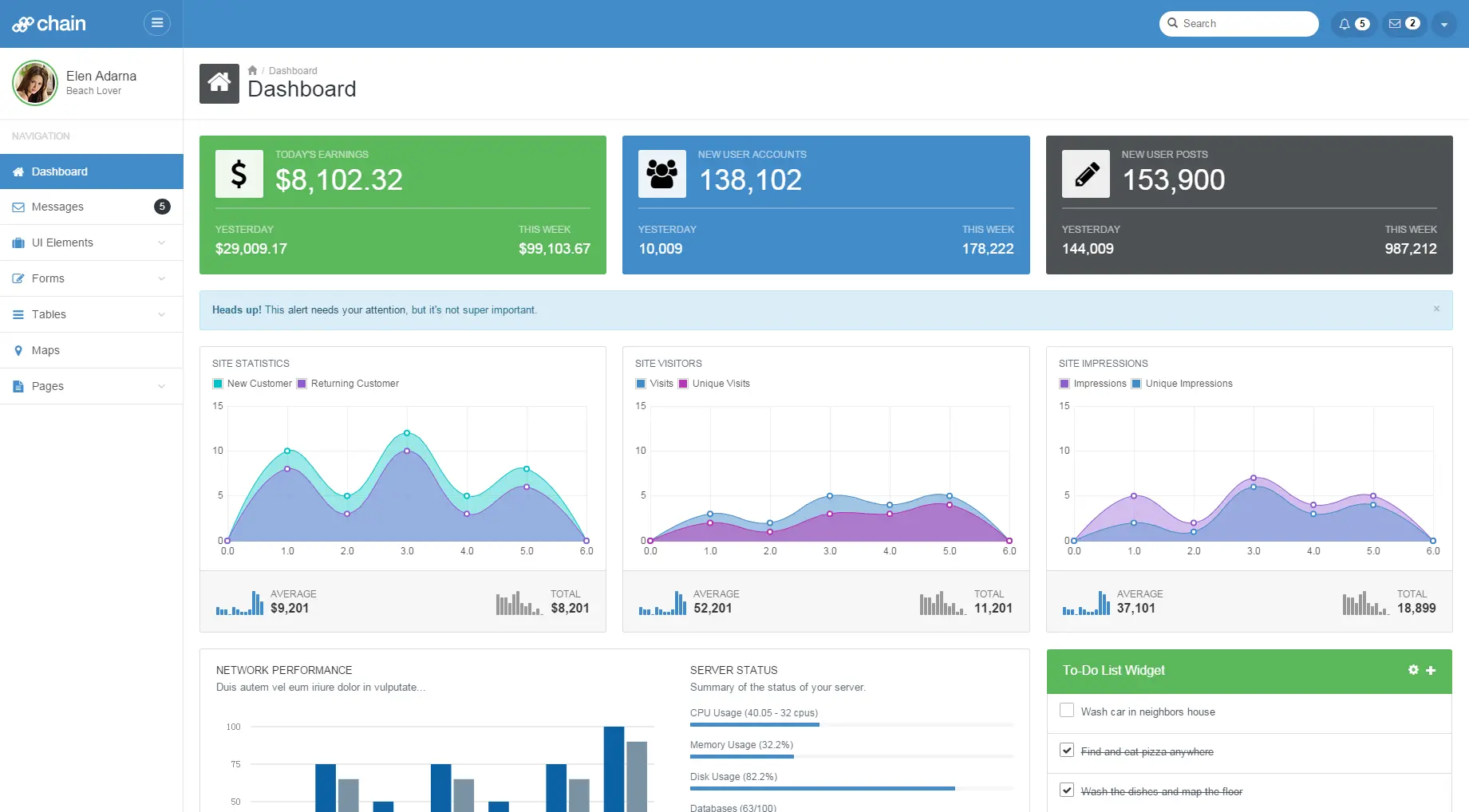Image resolution: width=1469 pixels, height=812 pixels.
Task: Click the small home breadcrumb icon
Action: [252, 70]
